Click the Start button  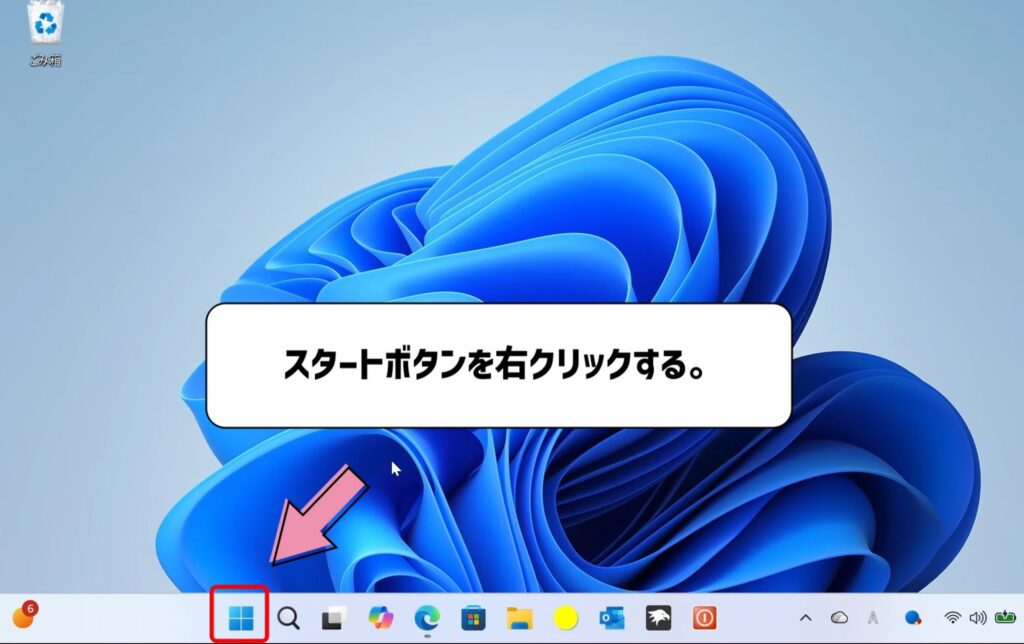(x=240, y=618)
